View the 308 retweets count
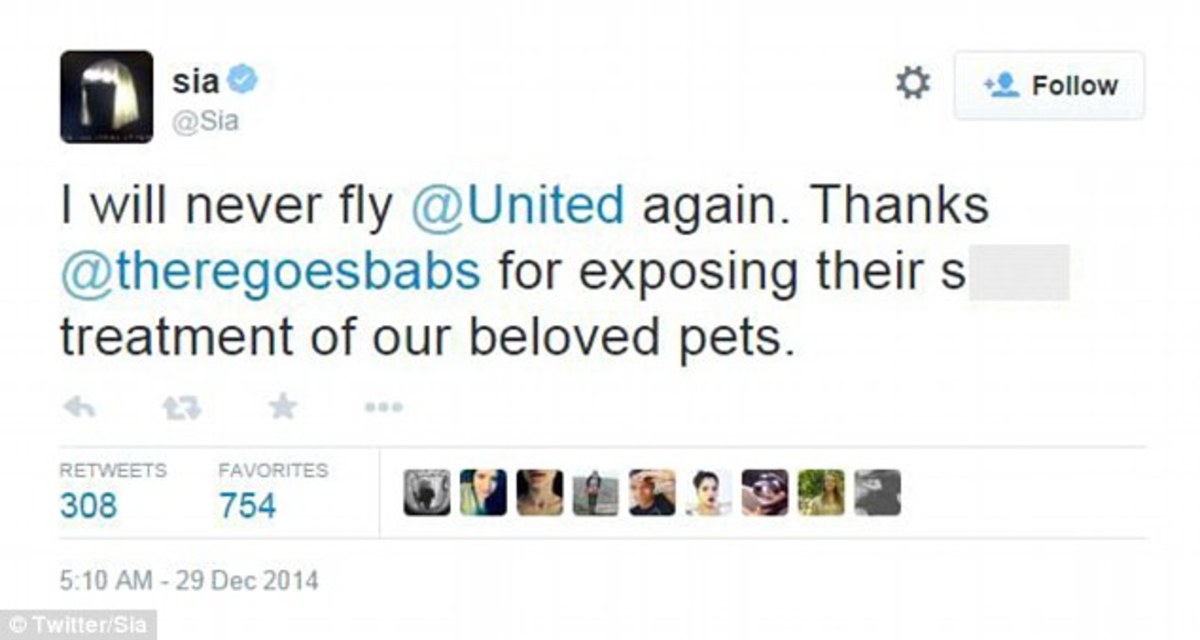Image resolution: width=1200 pixels, height=640 pixels. [x=88, y=505]
